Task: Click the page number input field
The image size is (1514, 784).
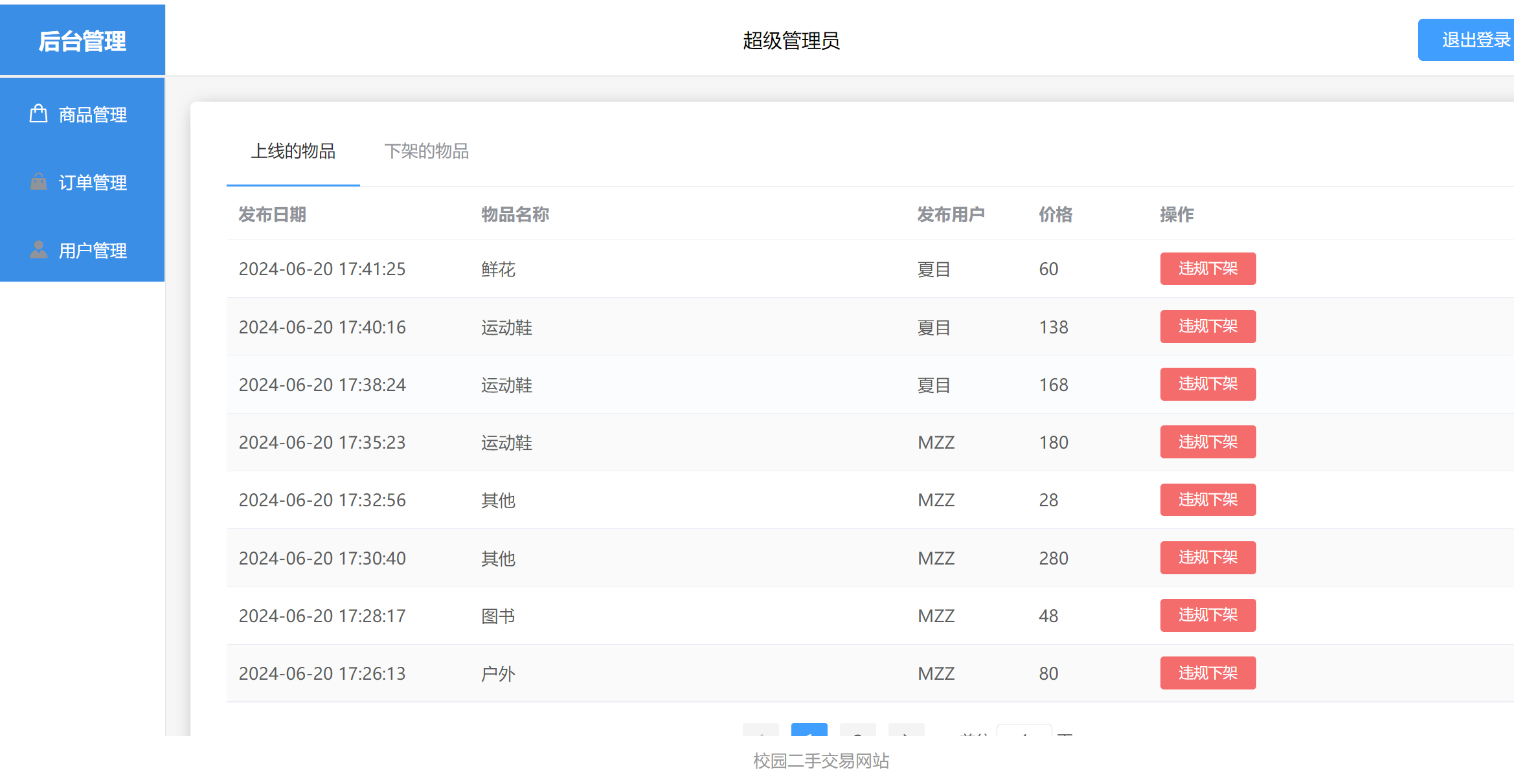Action: pyautogui.click(x=1024, y=736)
